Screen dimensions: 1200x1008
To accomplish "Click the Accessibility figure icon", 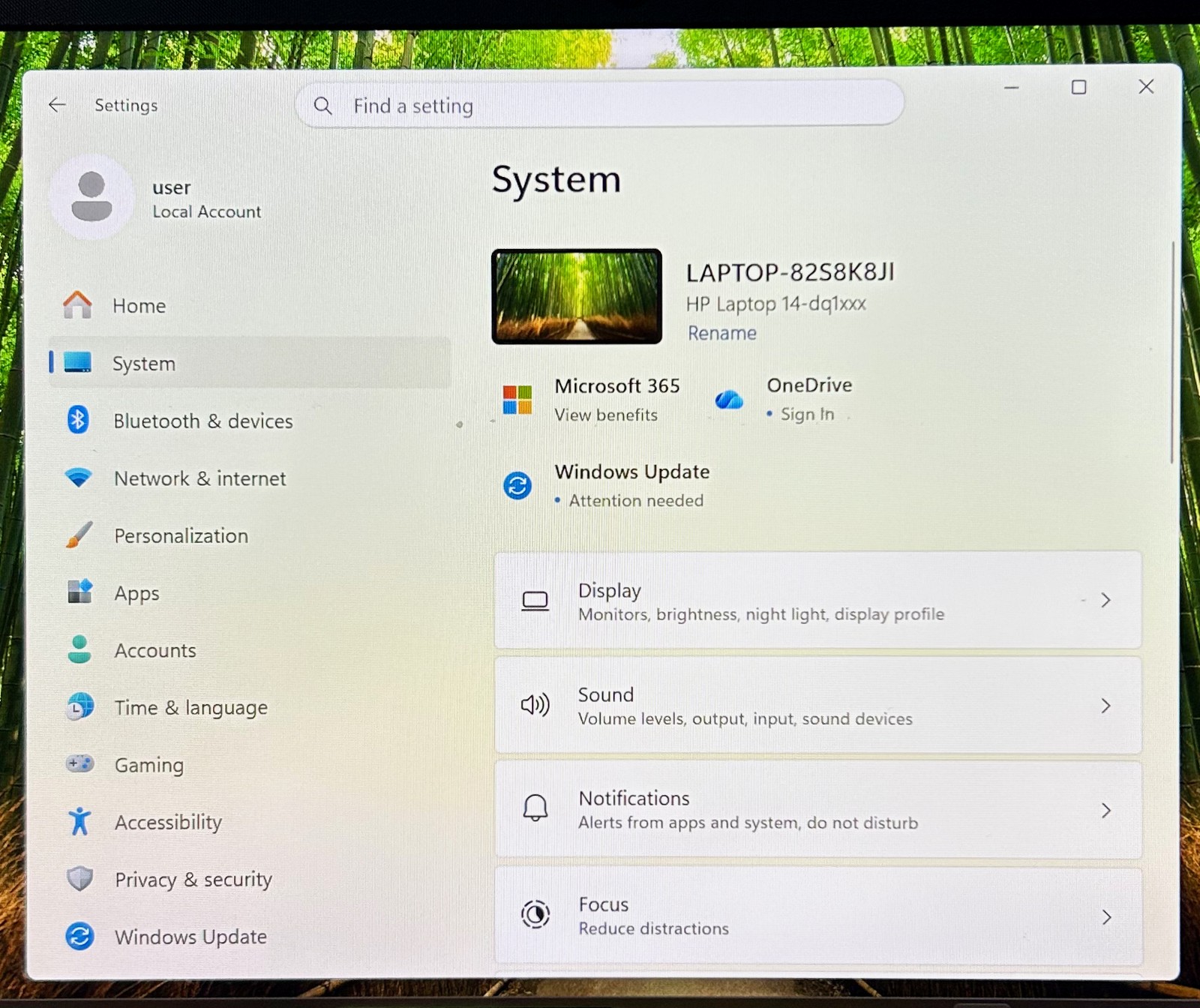I will click(x=79, y=821).
